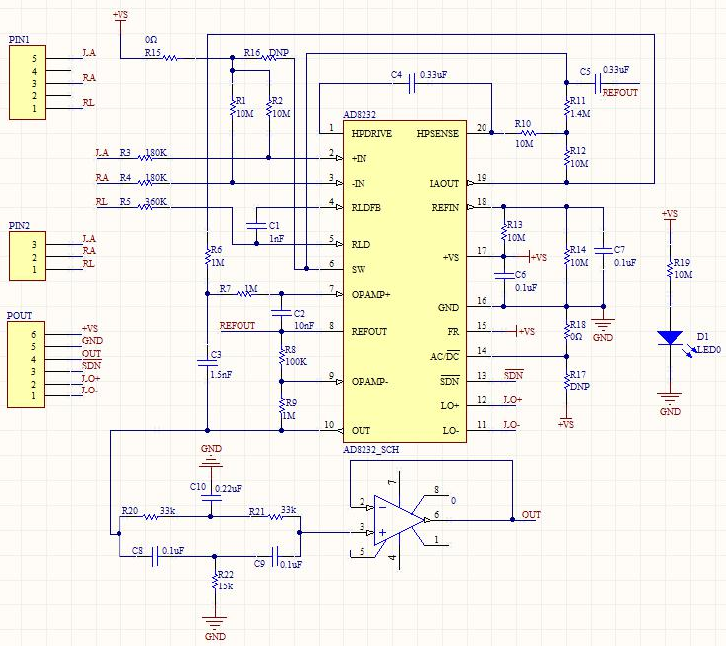Viewport: 726px width, 646px height.
Task: Click the R13 10M resistor
Action: [503, 232]
